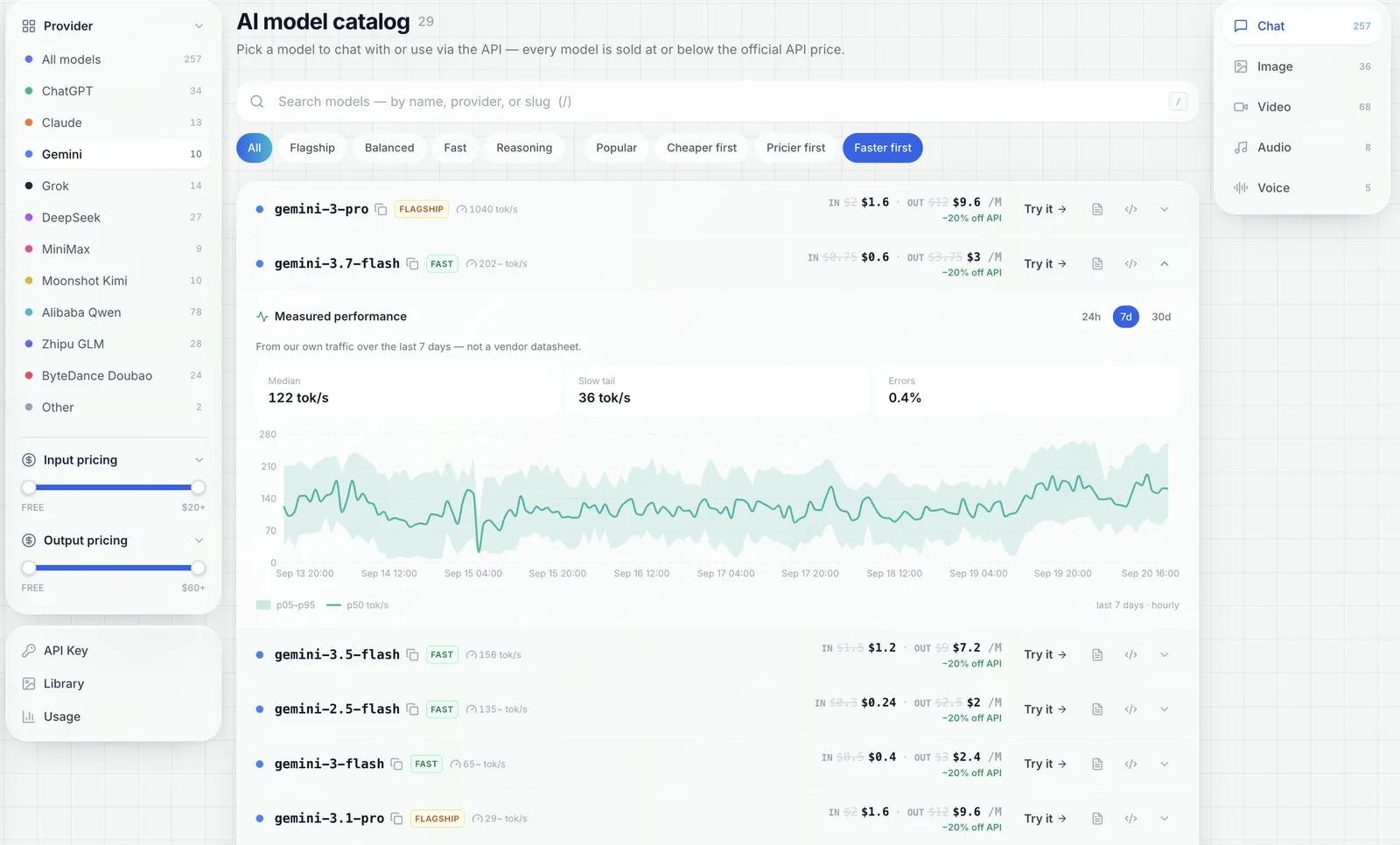Open docs icon for gemini-3.7-flash
Image resolution: width=1400 pixels, height=845 pixels.
[1097, 264]
